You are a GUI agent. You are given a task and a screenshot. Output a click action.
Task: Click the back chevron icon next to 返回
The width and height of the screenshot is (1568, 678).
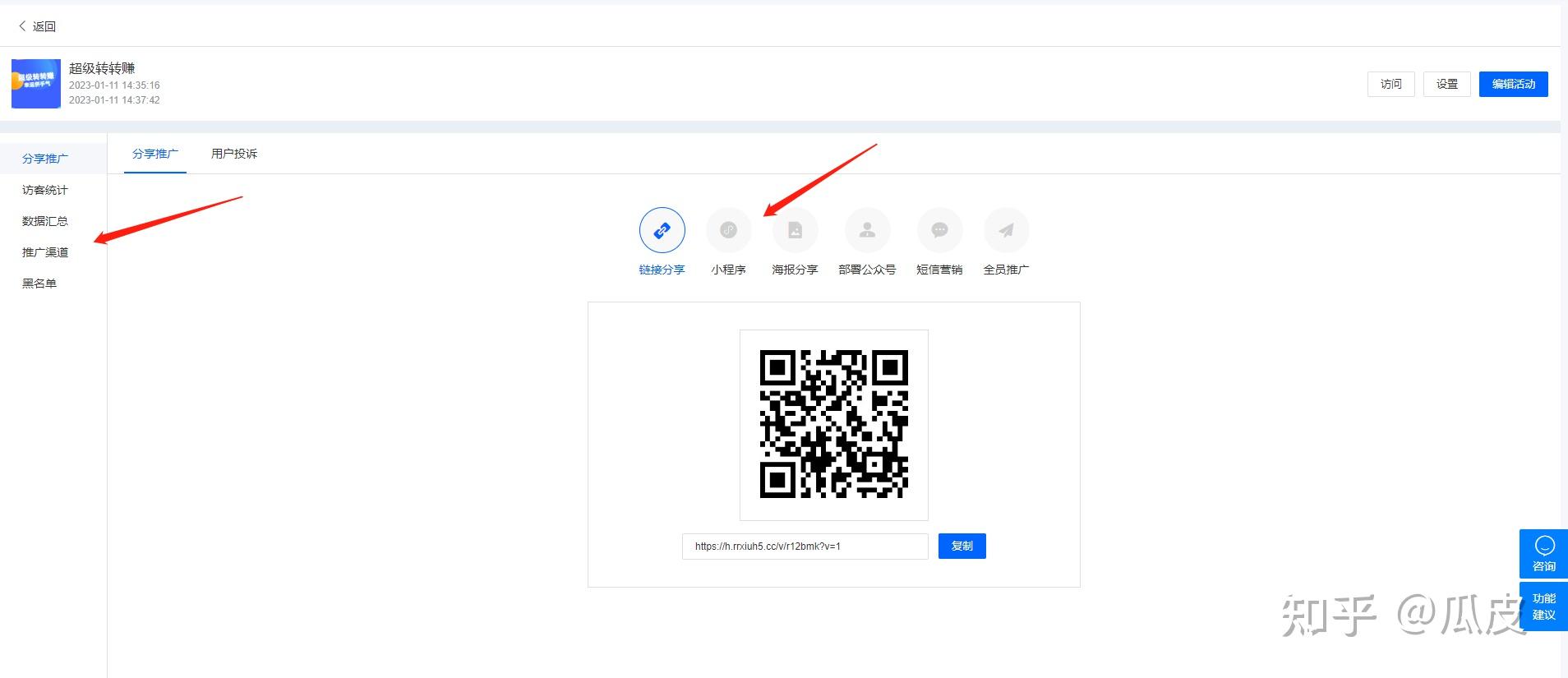click(x=22, y=26)
